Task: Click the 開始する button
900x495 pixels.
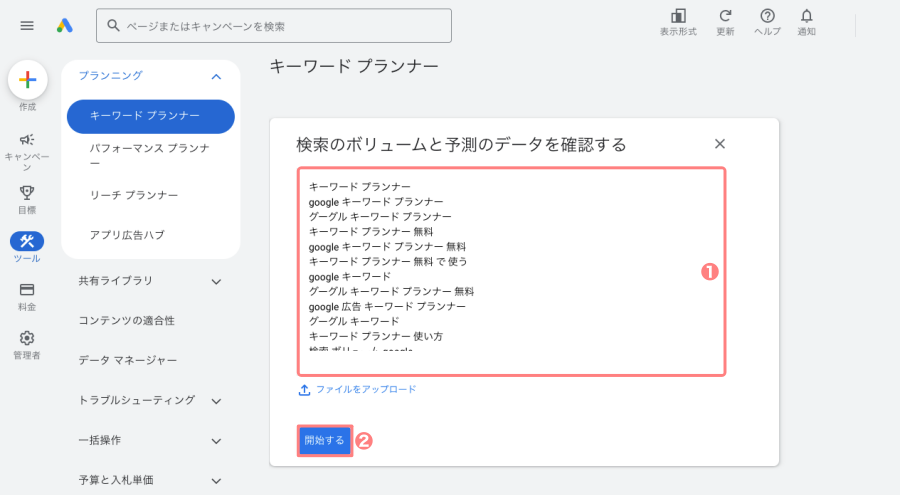Action: [325, 440]
